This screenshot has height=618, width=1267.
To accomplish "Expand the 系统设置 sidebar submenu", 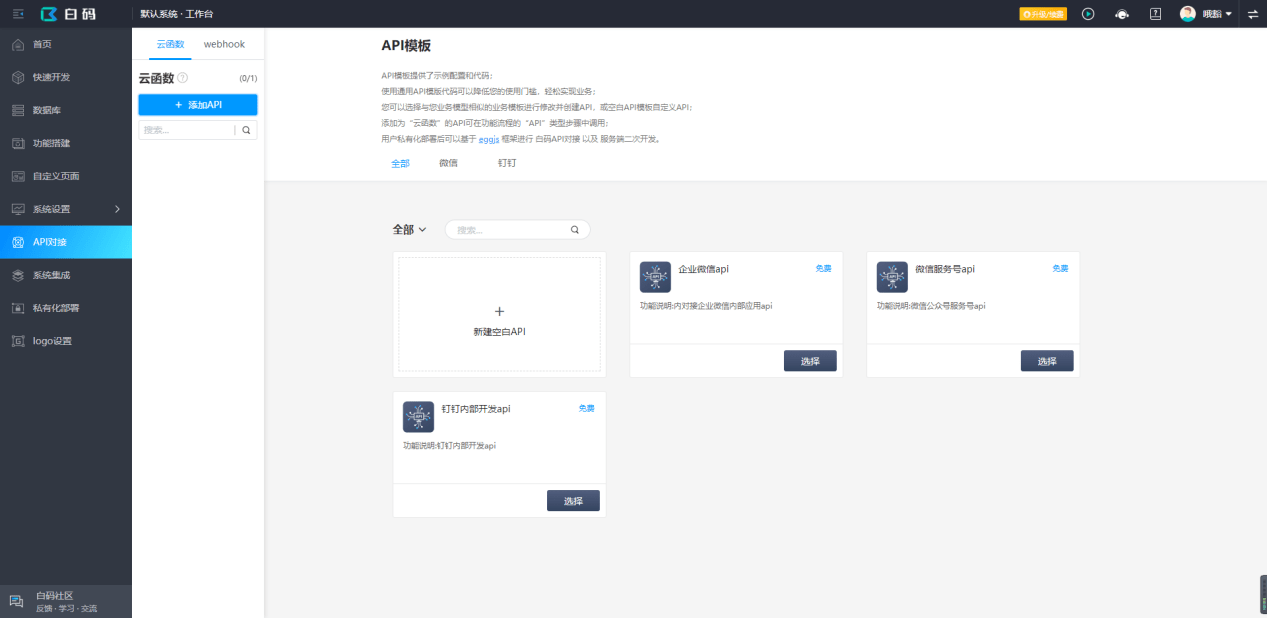I will tap(66, 209).
